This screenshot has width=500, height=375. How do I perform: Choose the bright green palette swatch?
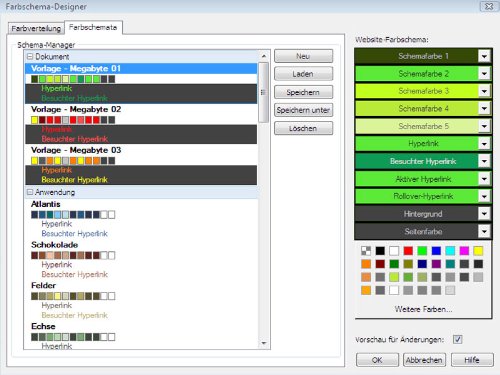coord(422,251)
